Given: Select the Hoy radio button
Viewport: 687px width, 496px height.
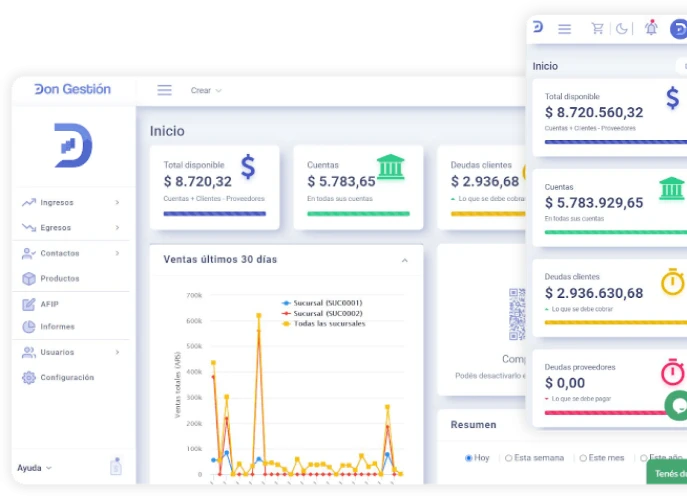Looking at the screenshot, I should tap(469, 458).
